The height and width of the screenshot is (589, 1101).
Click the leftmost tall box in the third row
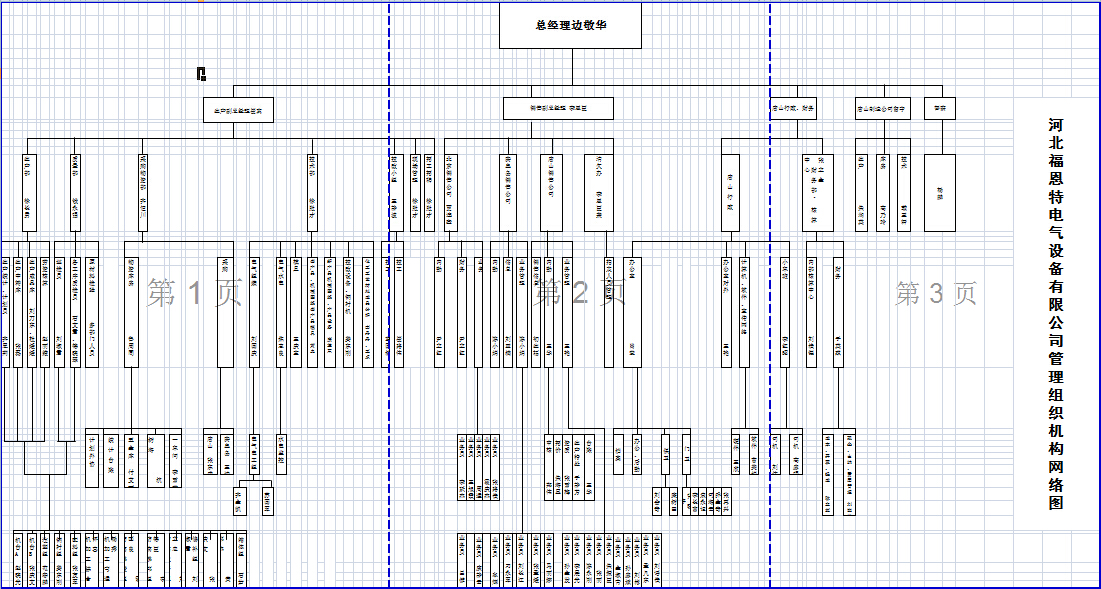pos(29,192)
